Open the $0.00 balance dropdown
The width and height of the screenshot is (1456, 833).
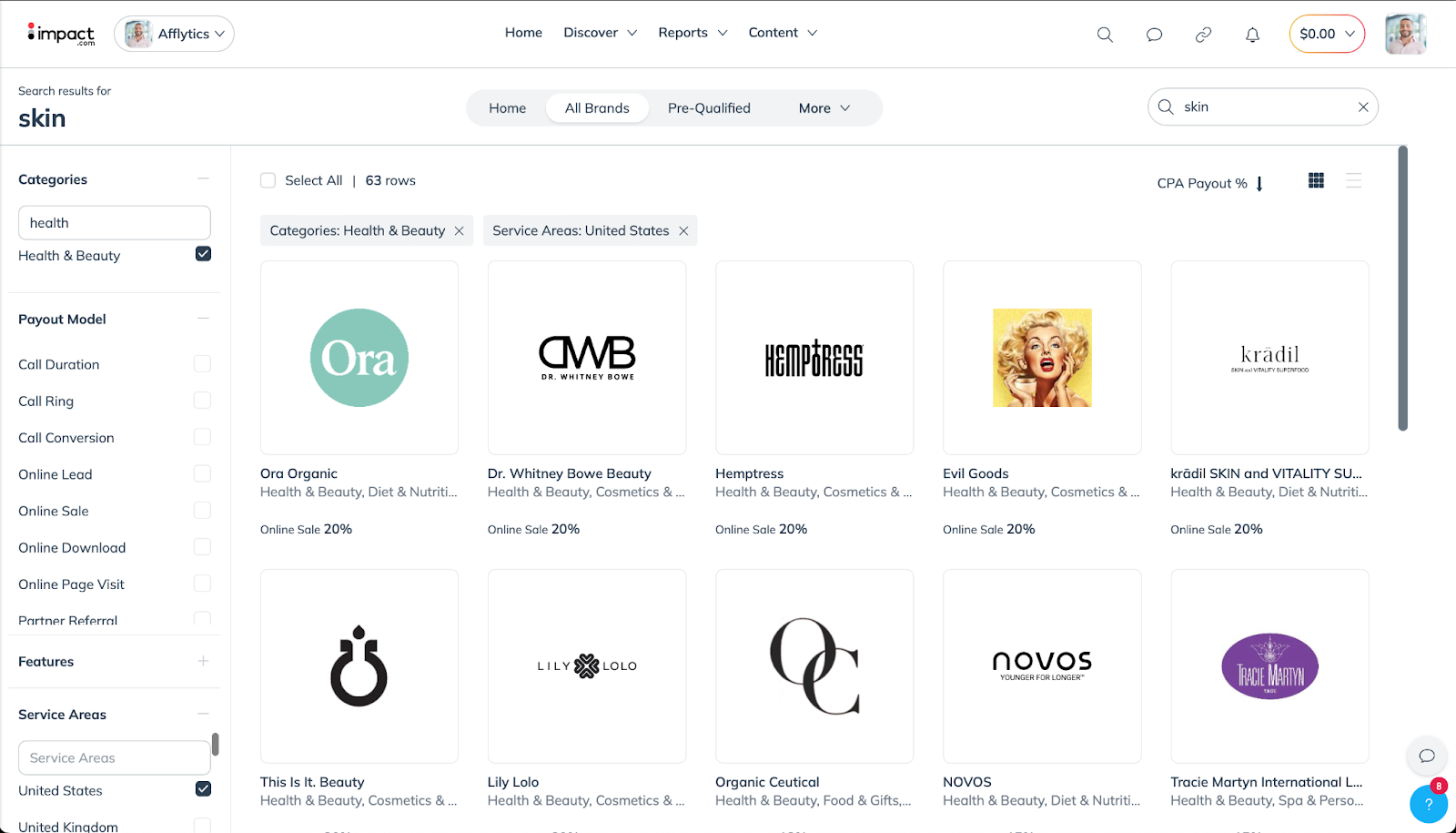(x=1327, y=34)
